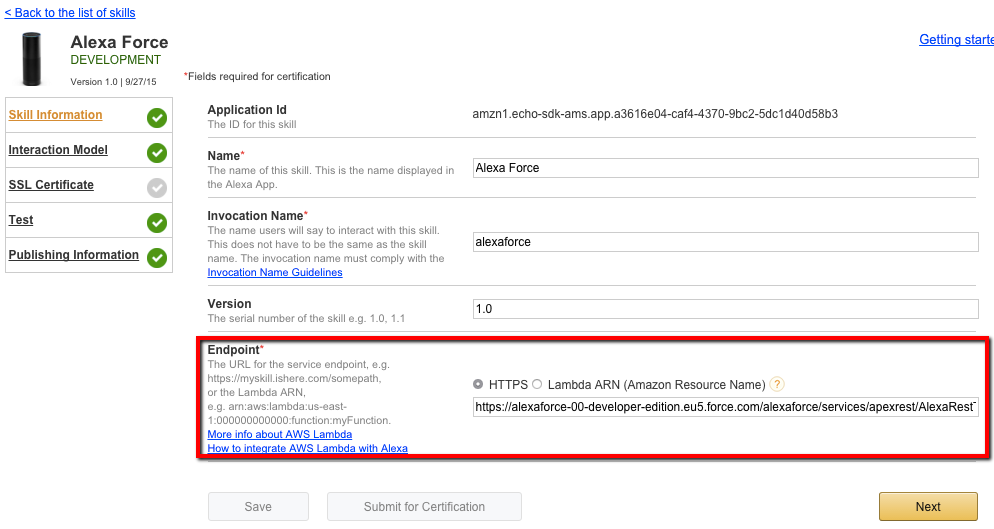The height and width of the screenshot is (529, 994).
Task: Click the 'Version 1.0 | 9/27/15' text
Action: (x=113, y=82)
